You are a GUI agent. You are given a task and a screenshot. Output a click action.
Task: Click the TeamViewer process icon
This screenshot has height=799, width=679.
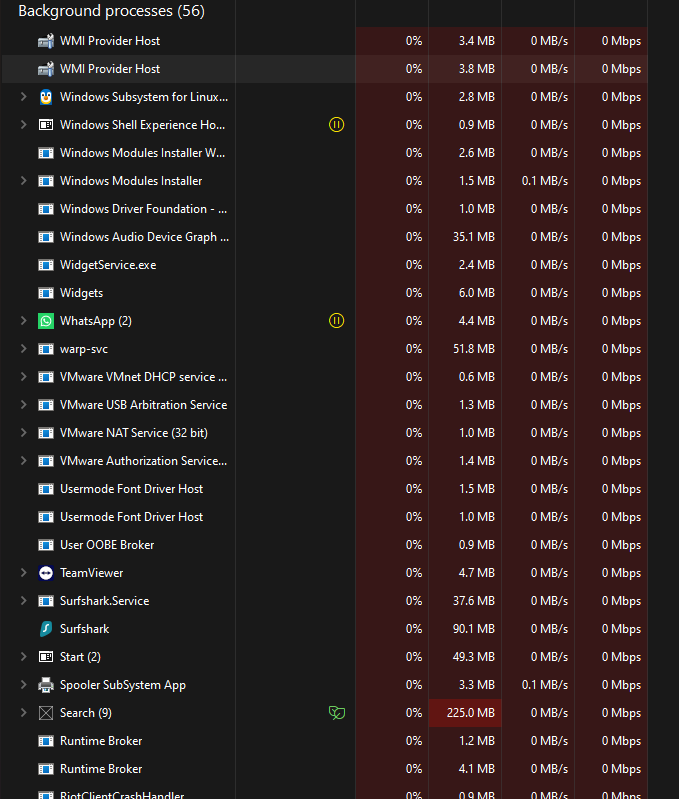[x=46, y=573]
